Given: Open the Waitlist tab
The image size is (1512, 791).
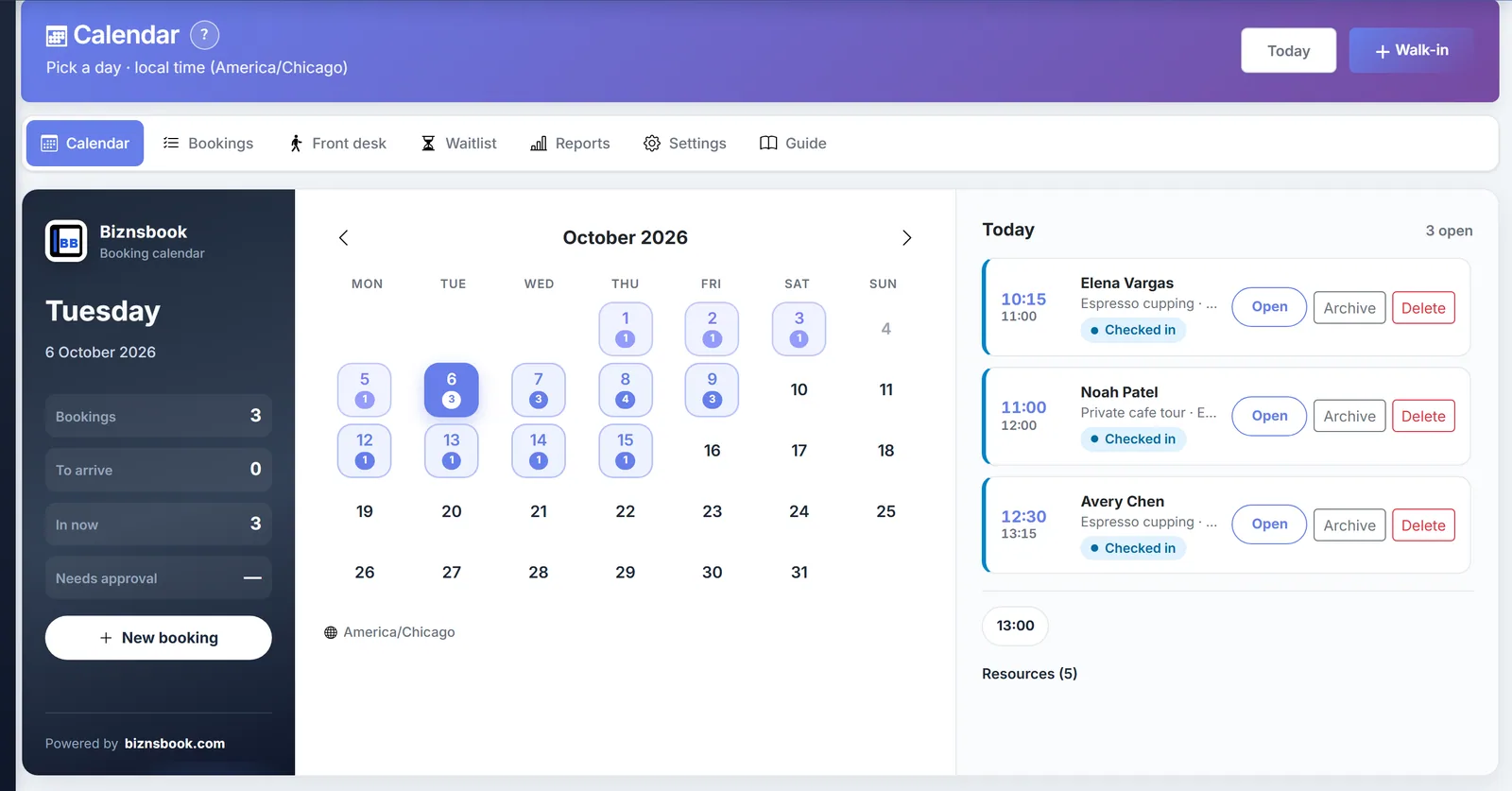Looking at the screenshot, I should pos(458,143).
